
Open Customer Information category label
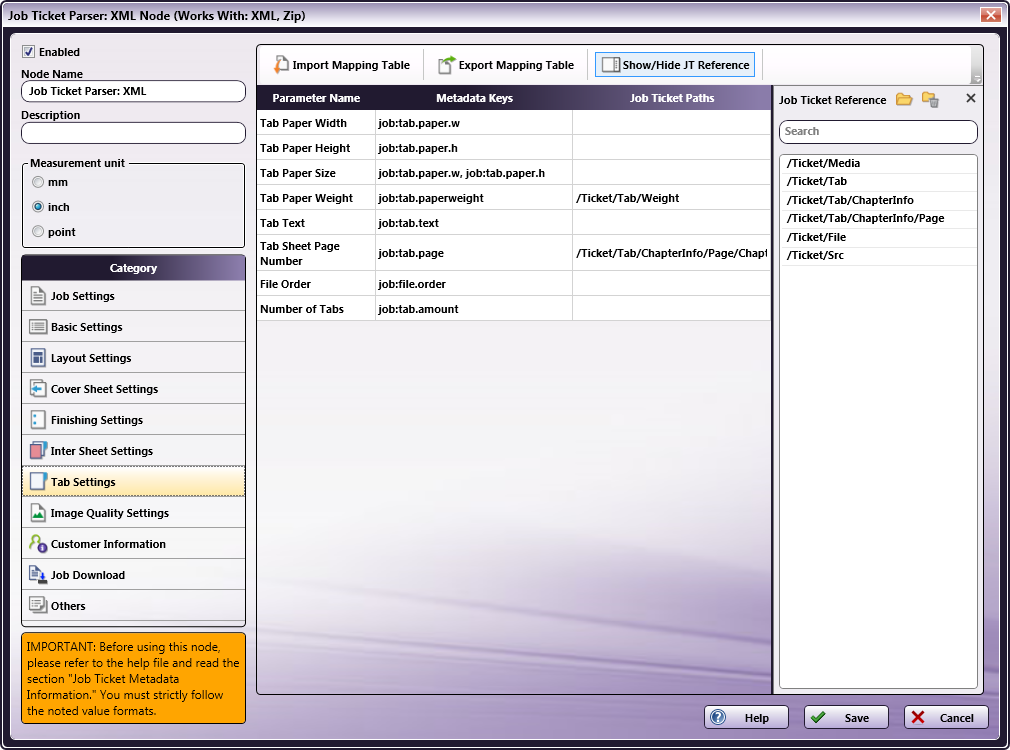pyautogui.click(x=108, y=544)
